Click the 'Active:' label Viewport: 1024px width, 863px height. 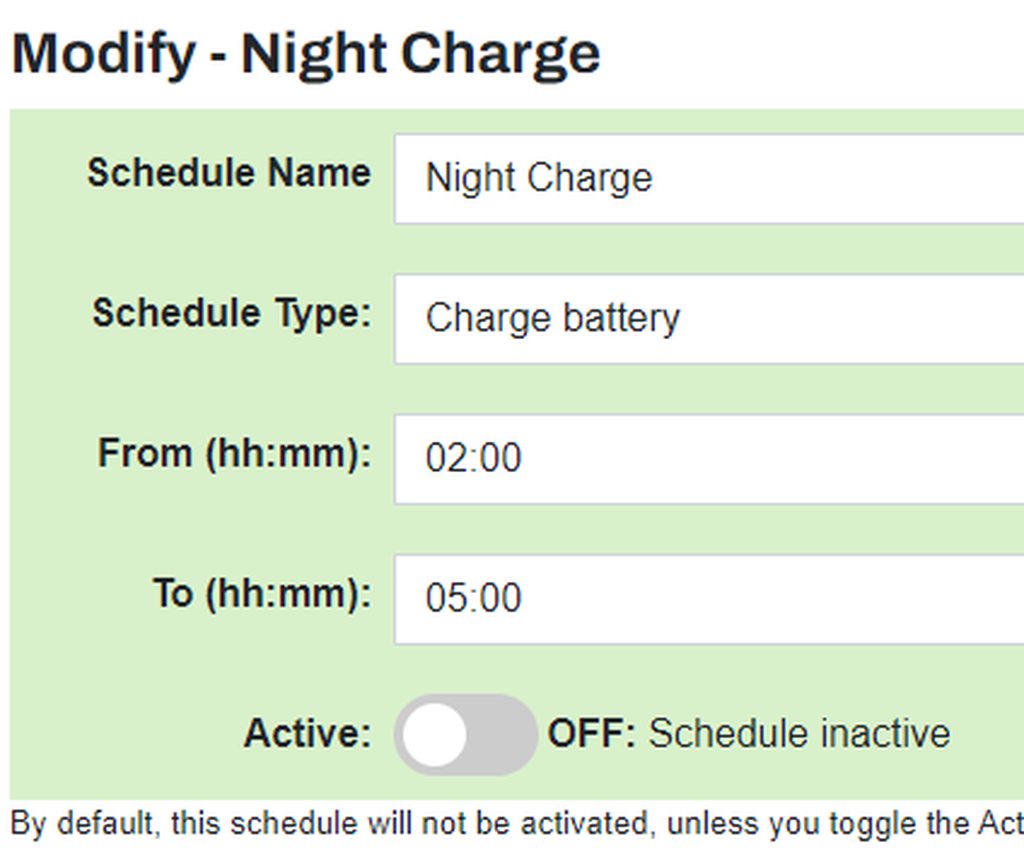(x=307, y=734)
